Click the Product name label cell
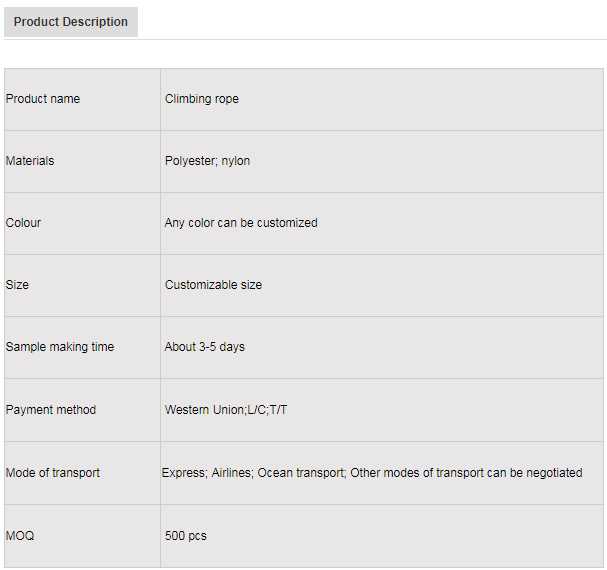607x570 pixels. [x=43, y=99]
